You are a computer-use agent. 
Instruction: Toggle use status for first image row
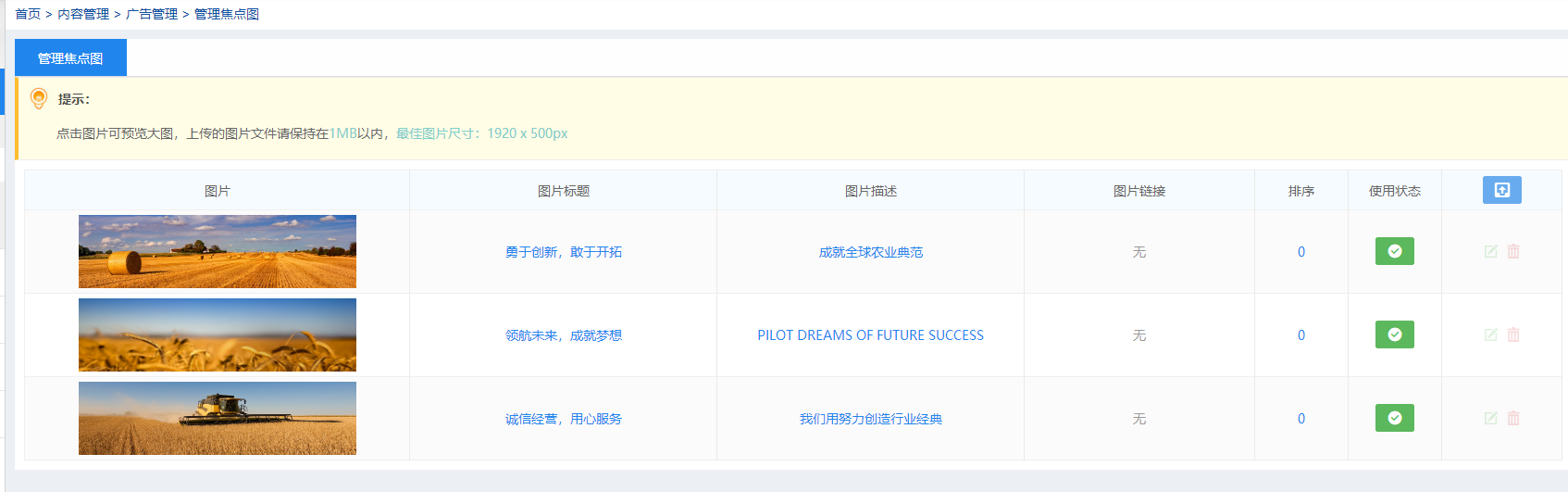coord(1394,251)
